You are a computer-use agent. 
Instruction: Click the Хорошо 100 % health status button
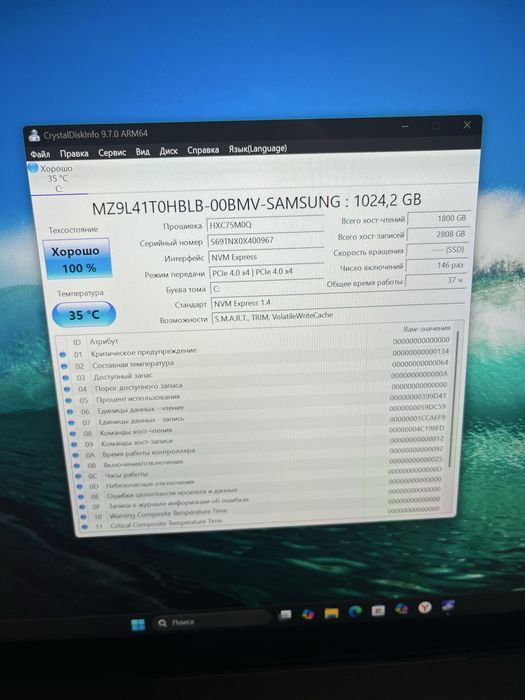coord(77,259)
